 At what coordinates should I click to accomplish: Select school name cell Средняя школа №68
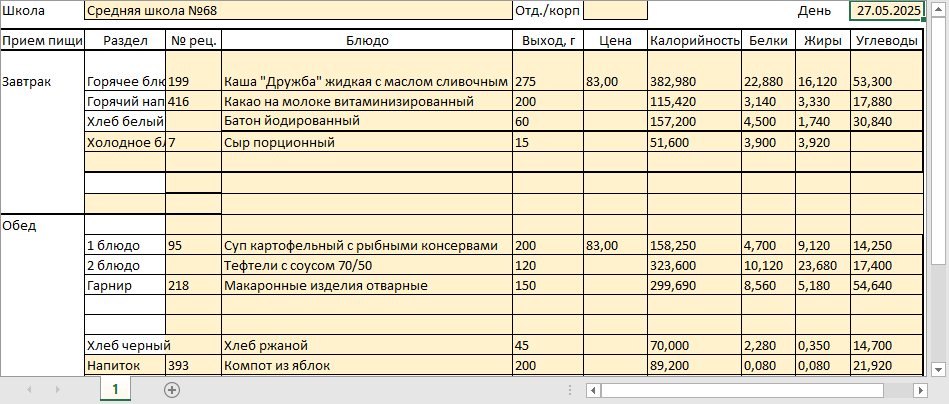coord(298,10)
